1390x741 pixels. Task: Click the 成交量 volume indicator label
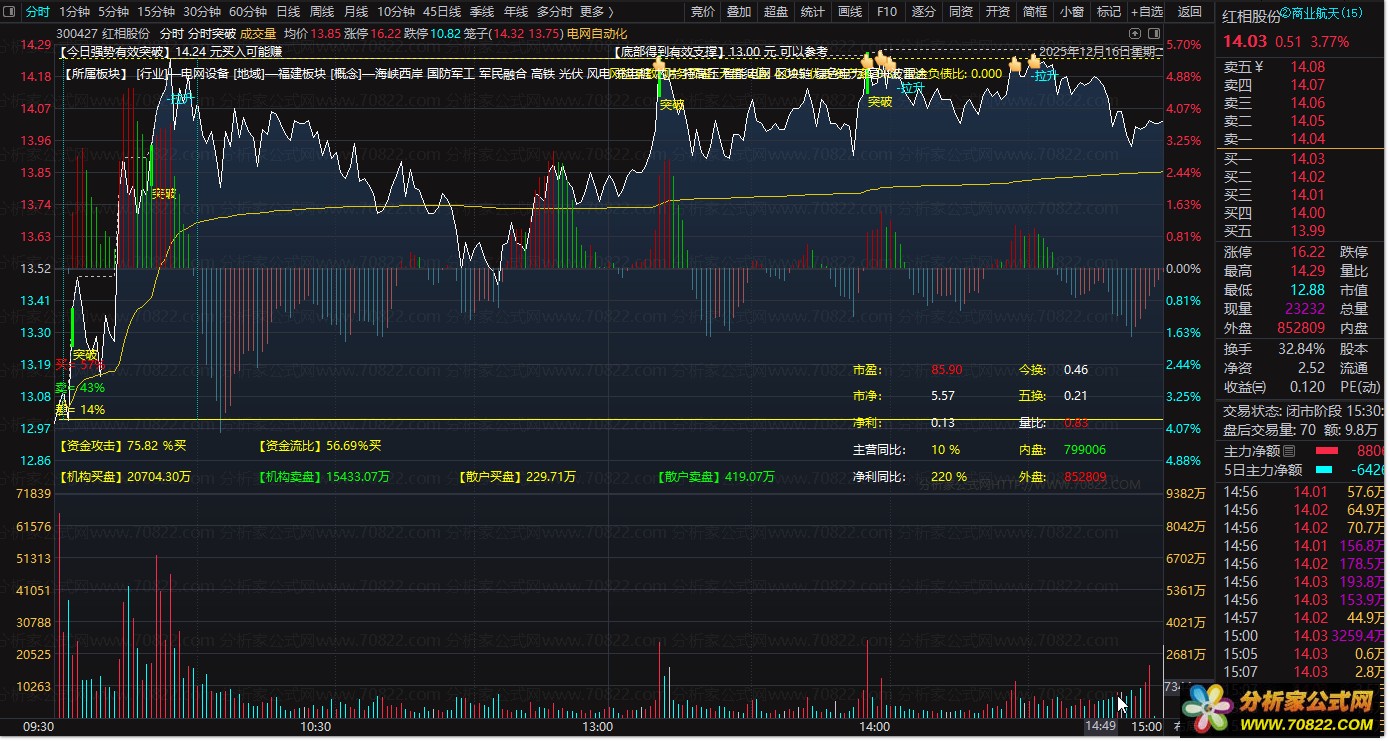click(258, 34)
